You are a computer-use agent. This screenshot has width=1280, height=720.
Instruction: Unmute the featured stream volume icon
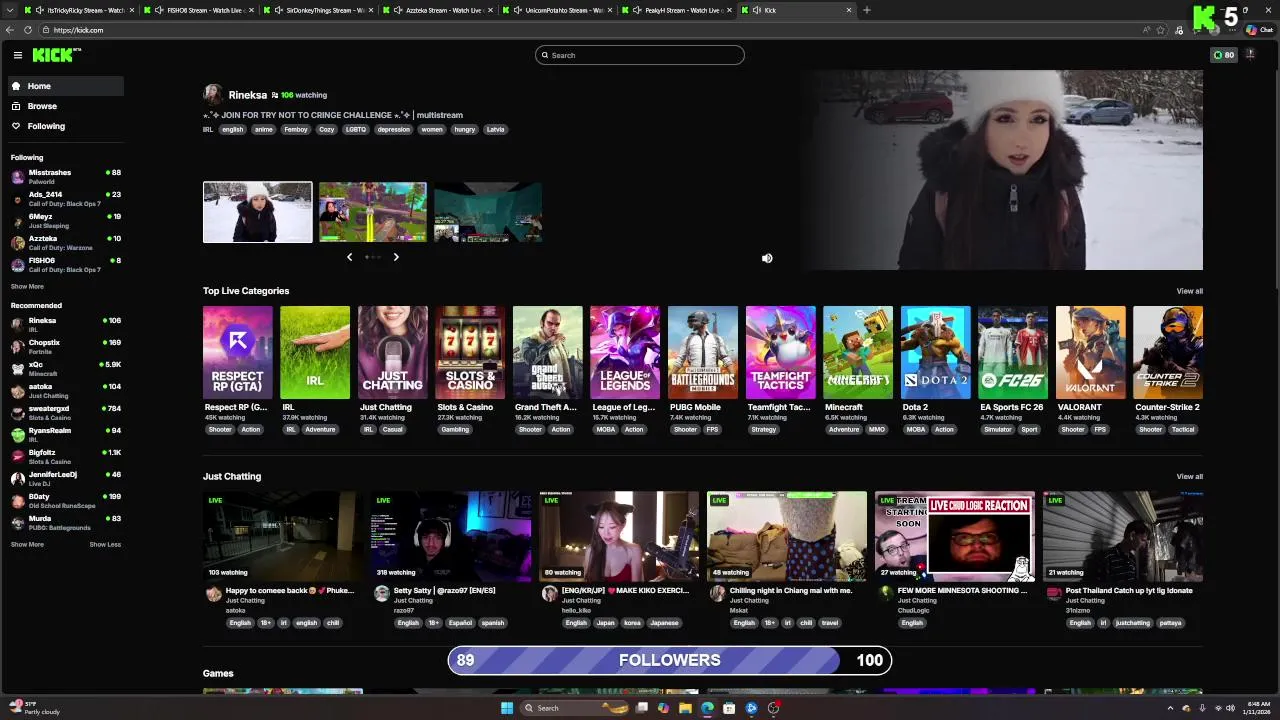click(x=767, y=258)
